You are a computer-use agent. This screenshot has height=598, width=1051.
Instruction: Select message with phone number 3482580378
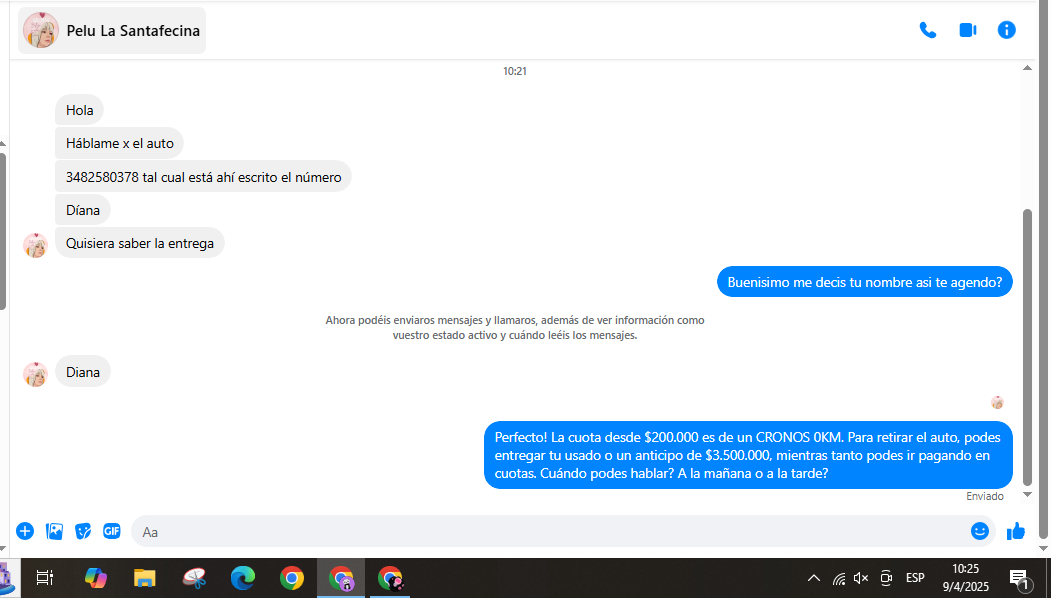203,177
